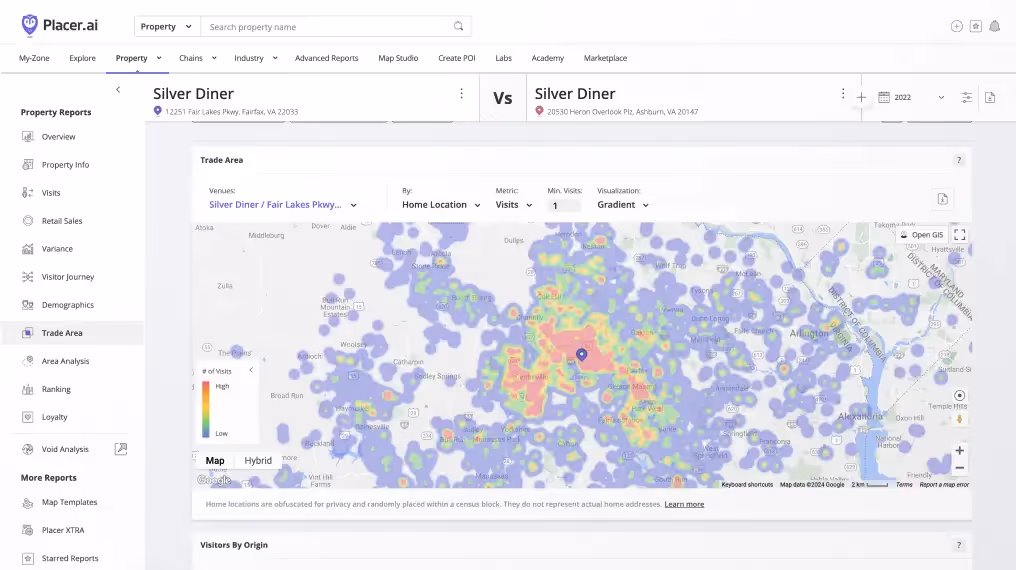Click map my-location target icon
The height and width of the screenshot is (570, 1016).
(960, 396)
